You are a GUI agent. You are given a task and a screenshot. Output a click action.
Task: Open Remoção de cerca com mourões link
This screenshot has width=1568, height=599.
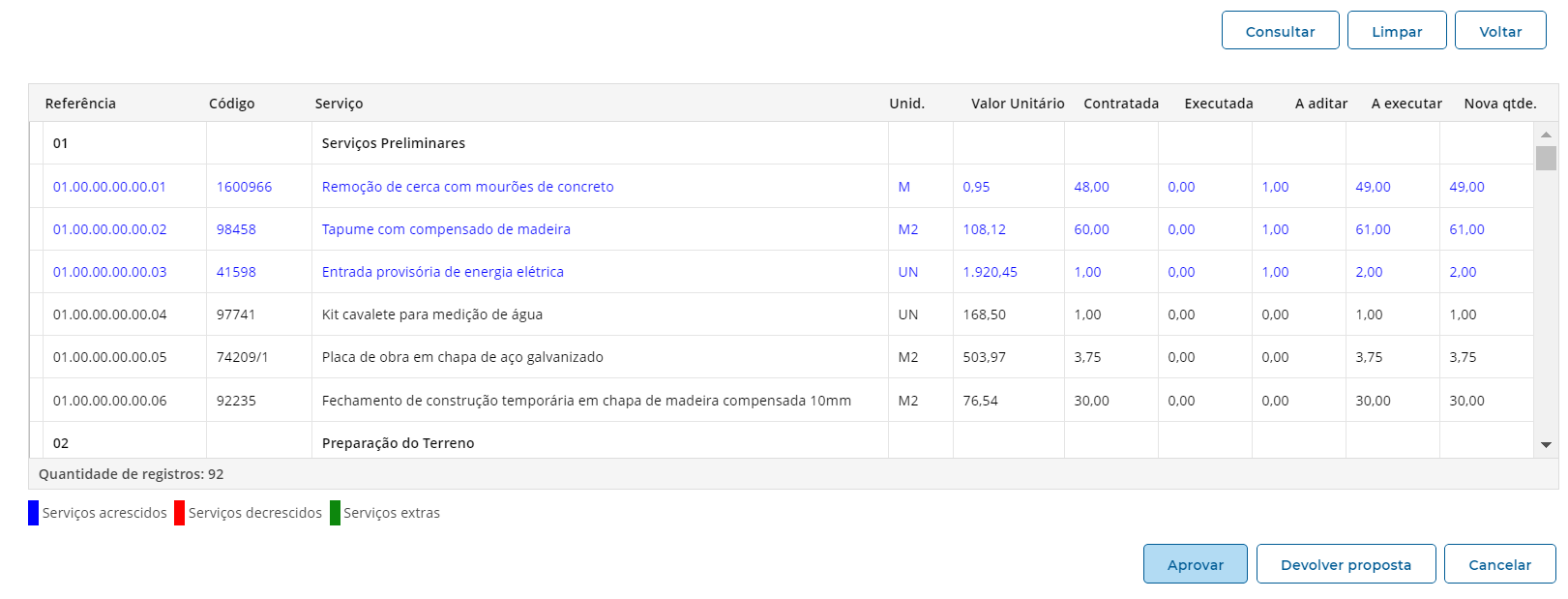[x=467, y=187]
